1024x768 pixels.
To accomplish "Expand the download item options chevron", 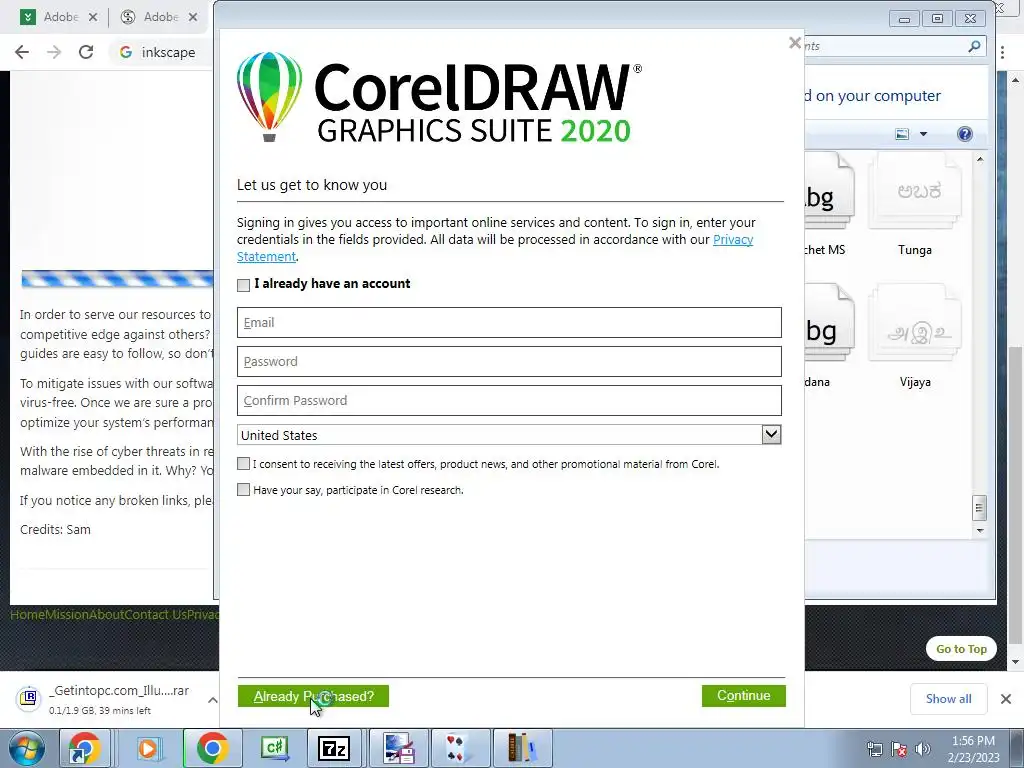I will (x=212, y=700).
